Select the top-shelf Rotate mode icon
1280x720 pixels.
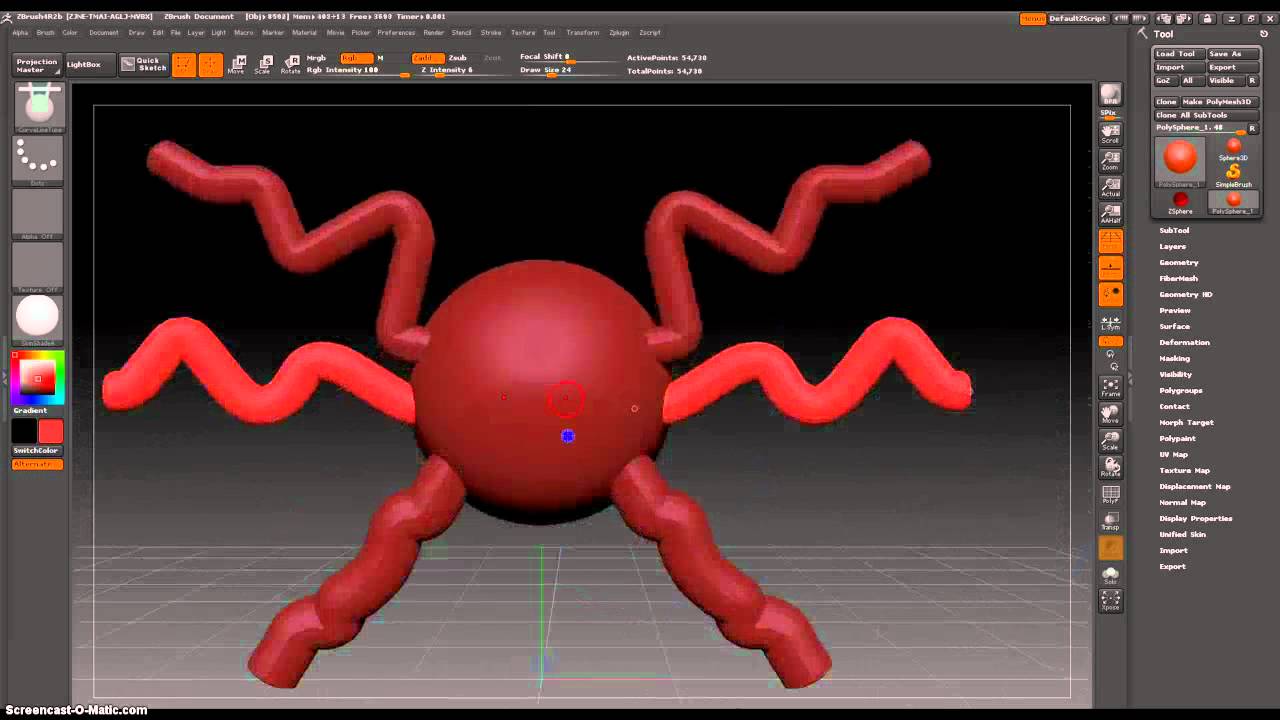click(x=290, y=65)
